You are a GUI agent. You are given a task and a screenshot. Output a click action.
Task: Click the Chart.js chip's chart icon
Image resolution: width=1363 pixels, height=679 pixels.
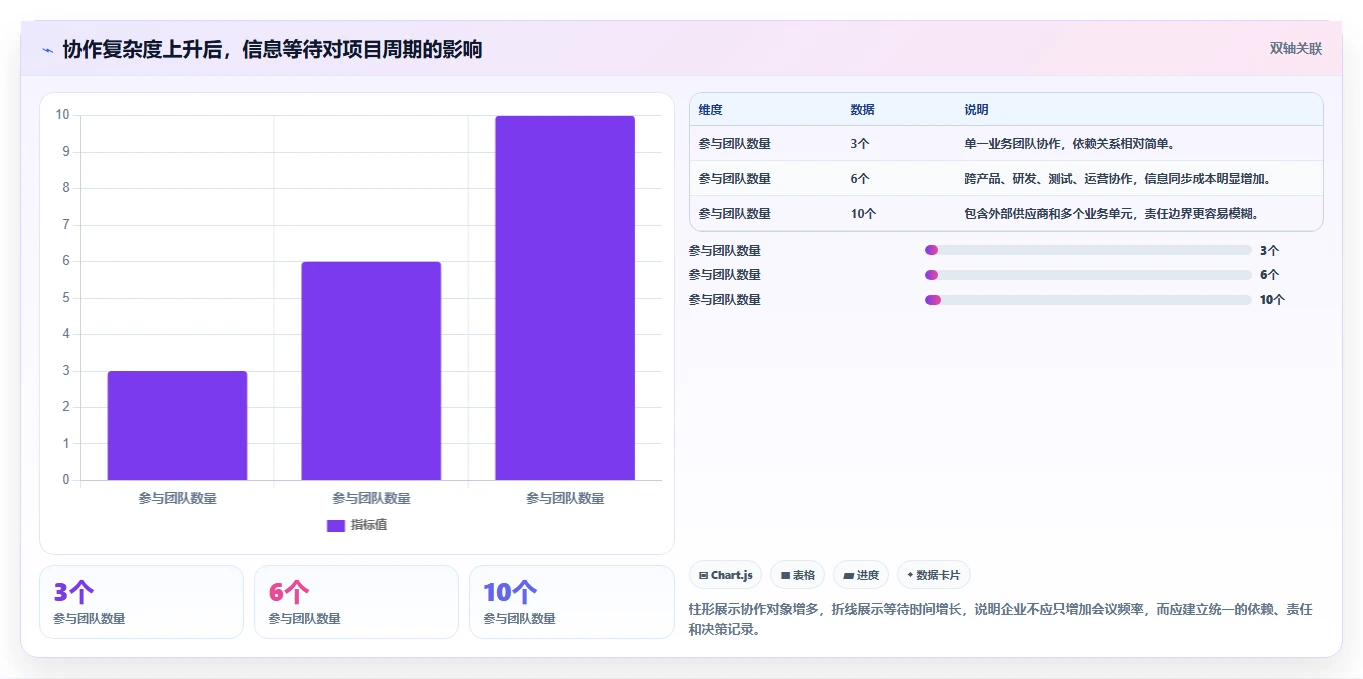[x=704, y=576]
